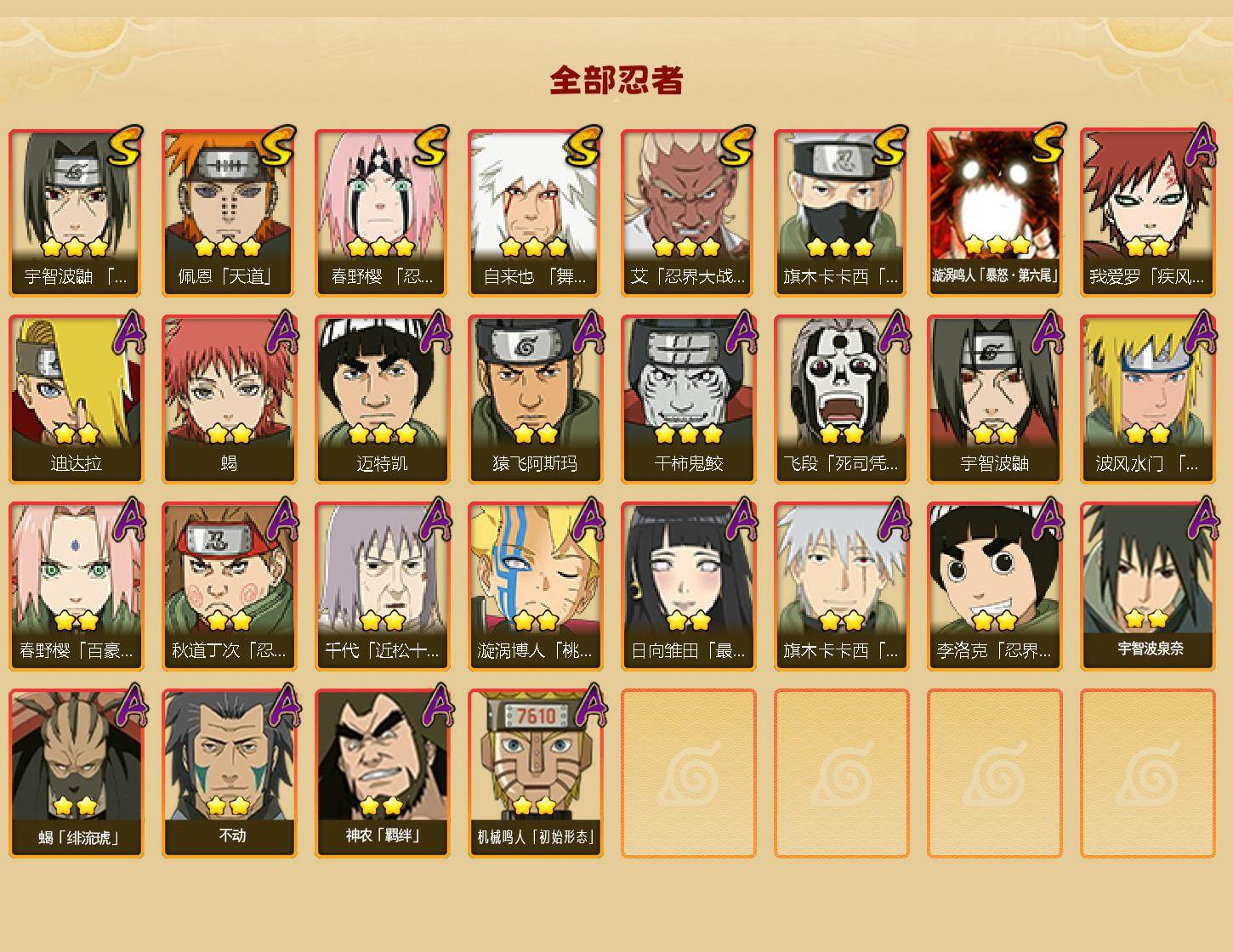Select the 佩恩「天道」 ninja card
This screenshot has width=1233, height=952.
pyautogui.click(x=230, y=212)
